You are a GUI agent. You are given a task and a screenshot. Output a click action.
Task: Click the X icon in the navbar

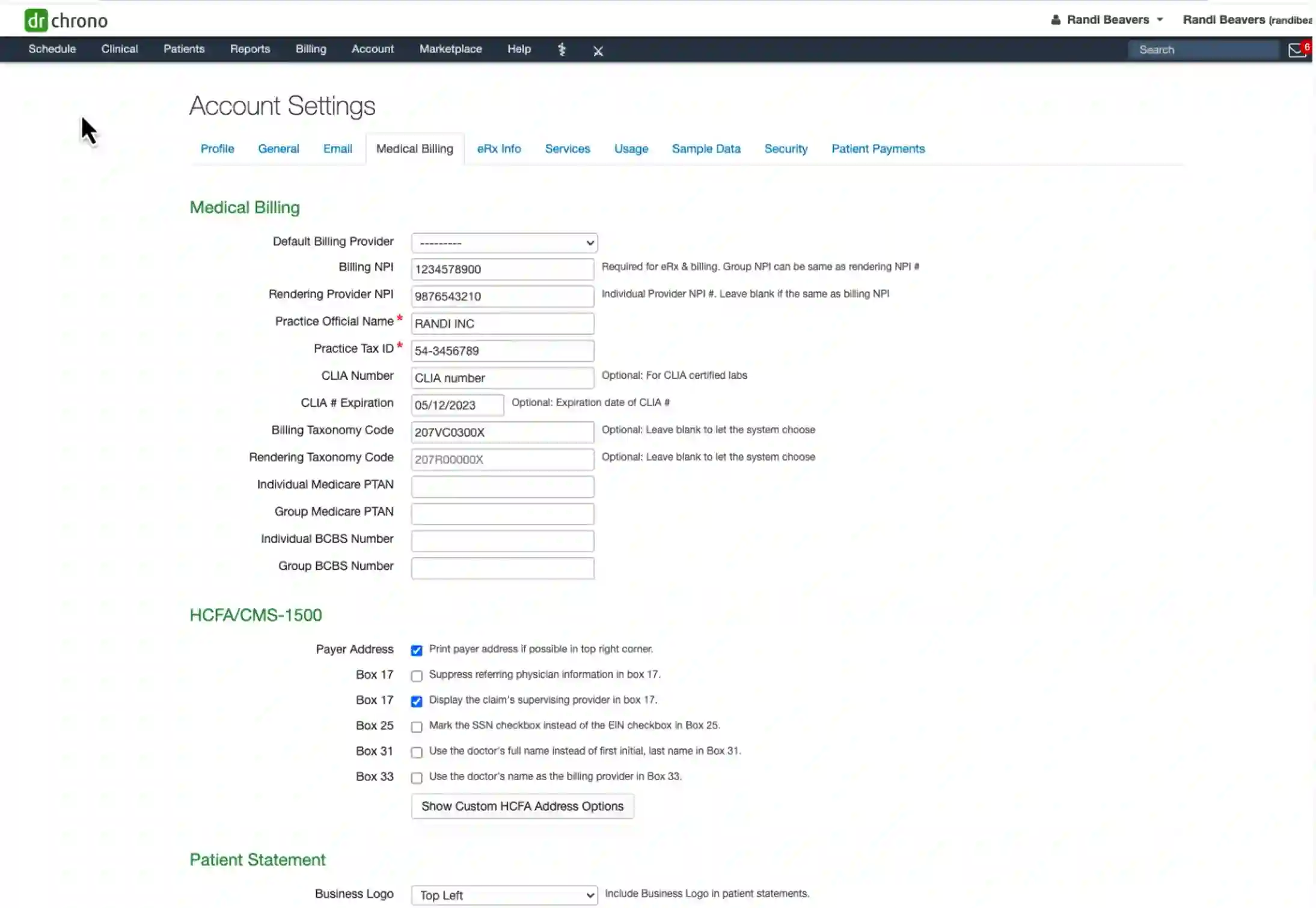pos(598,50)
